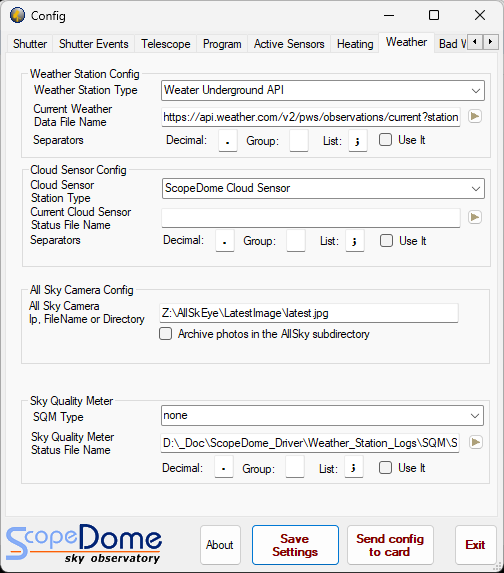Viewport: 504px width, 573px height.
Task: Select the Weather tab
Action: (x=406, y=42)
